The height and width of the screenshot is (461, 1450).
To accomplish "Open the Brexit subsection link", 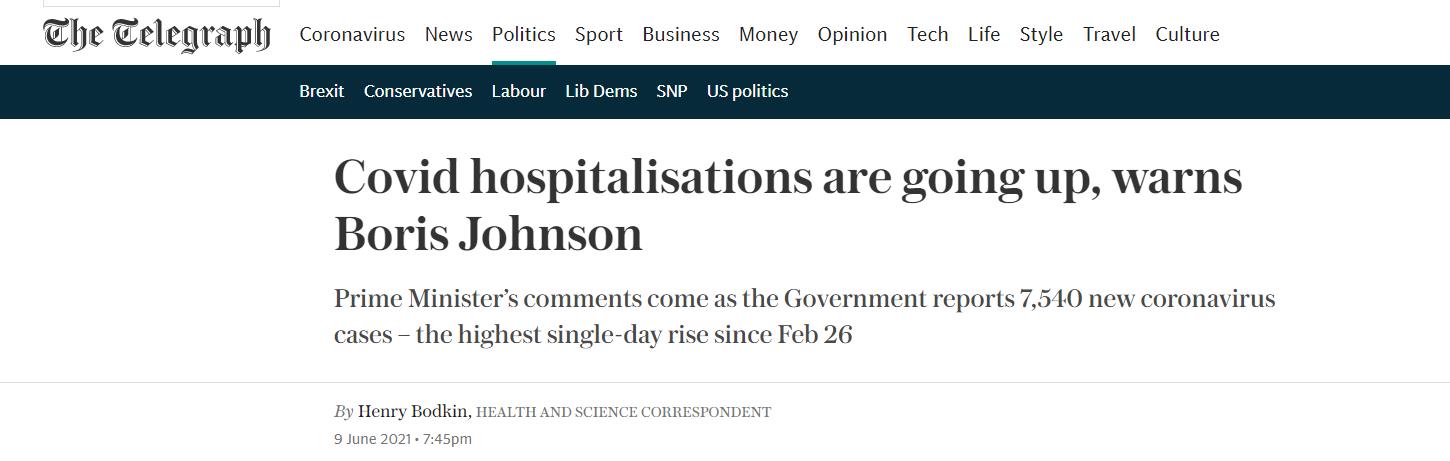I will click(x=321, y=91).
